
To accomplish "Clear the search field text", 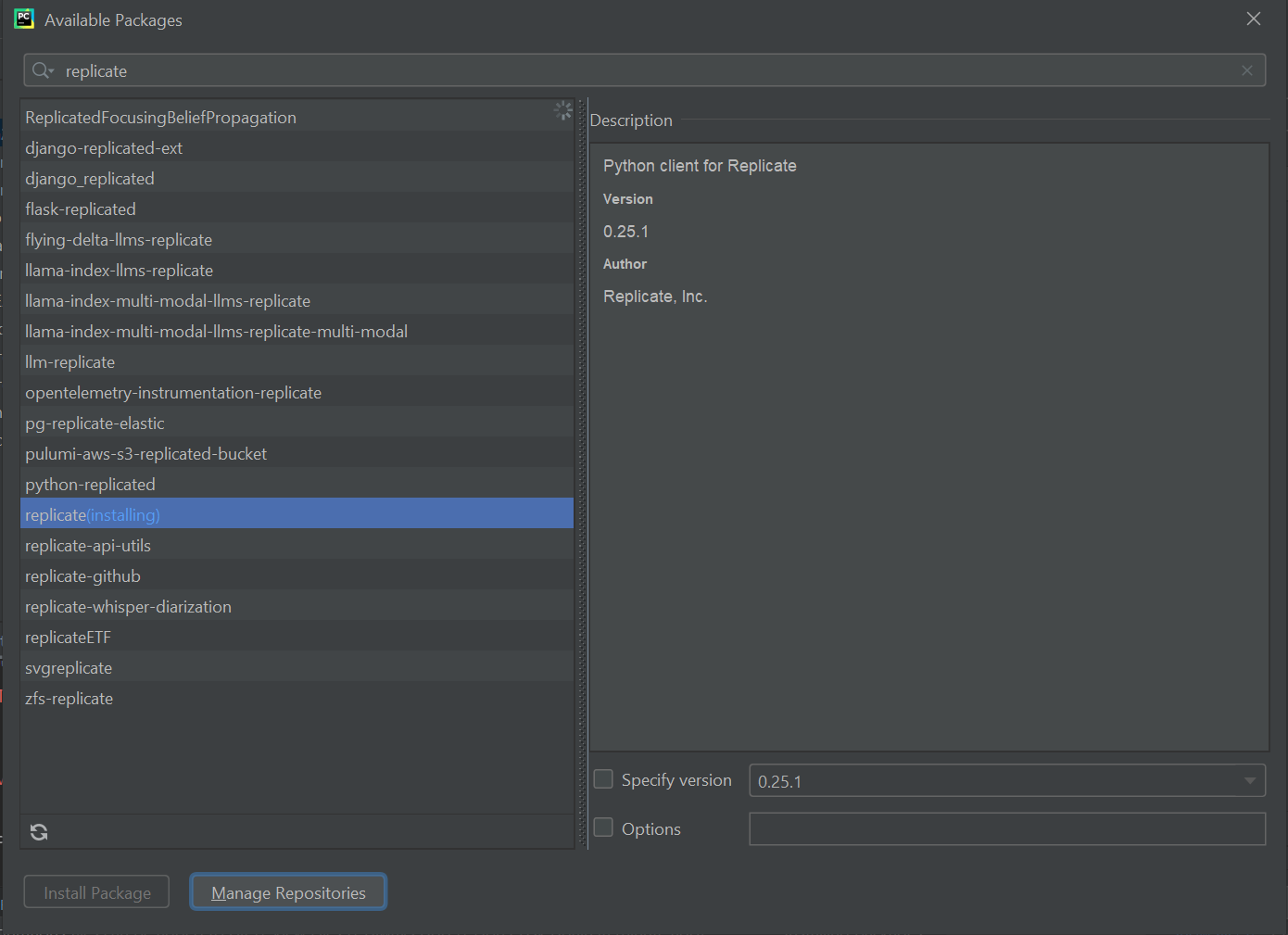I will pyautogui.click(x=1247, y=70).
